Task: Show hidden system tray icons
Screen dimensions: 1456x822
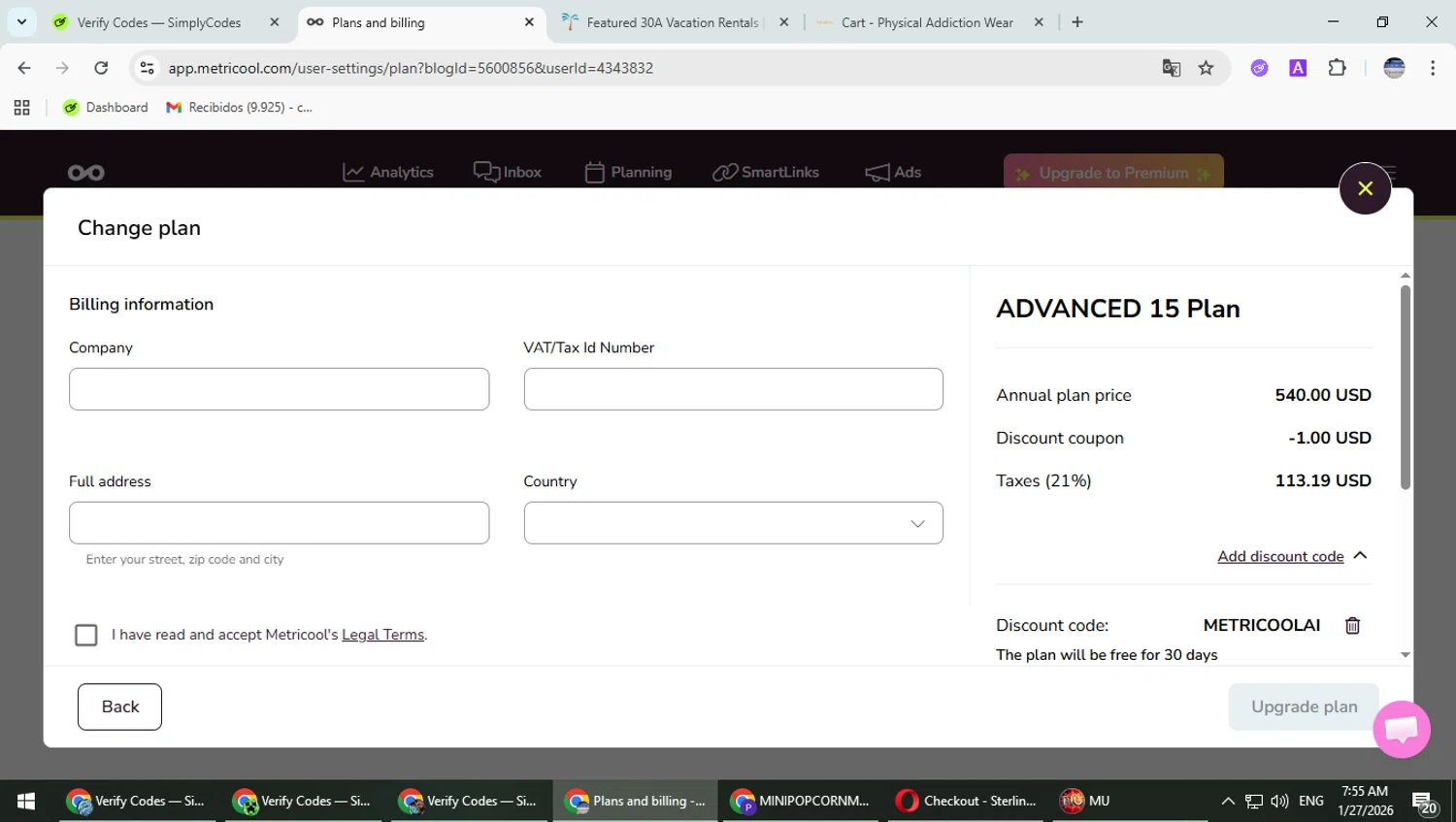Action: (x=1228, y=801)
